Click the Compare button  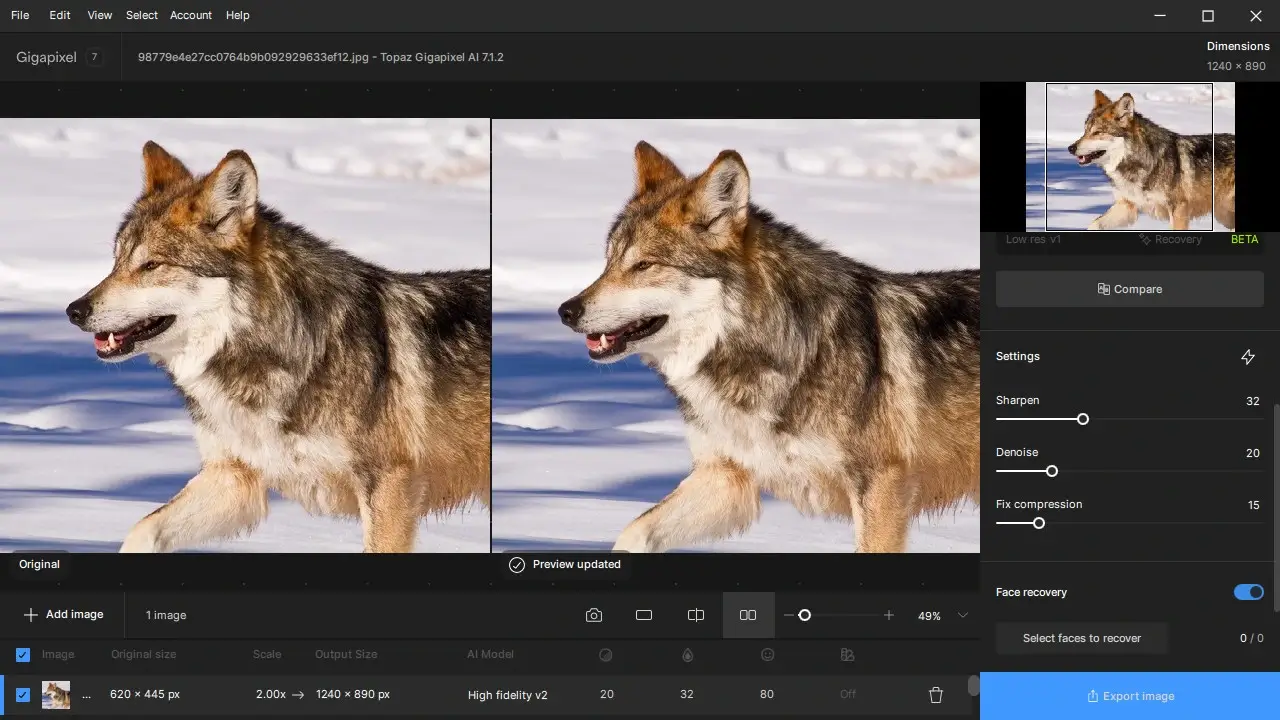click(x=1130, y=289)
